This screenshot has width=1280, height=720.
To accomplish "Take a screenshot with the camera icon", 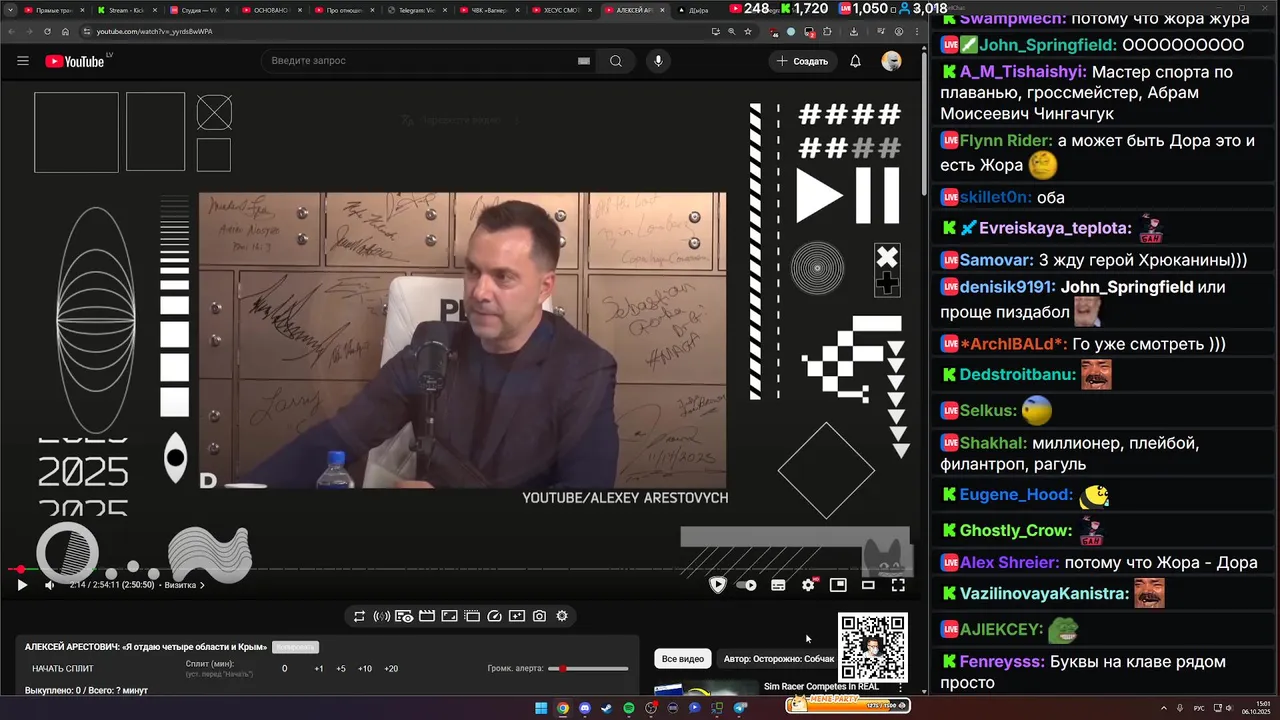I will [539, 616].
